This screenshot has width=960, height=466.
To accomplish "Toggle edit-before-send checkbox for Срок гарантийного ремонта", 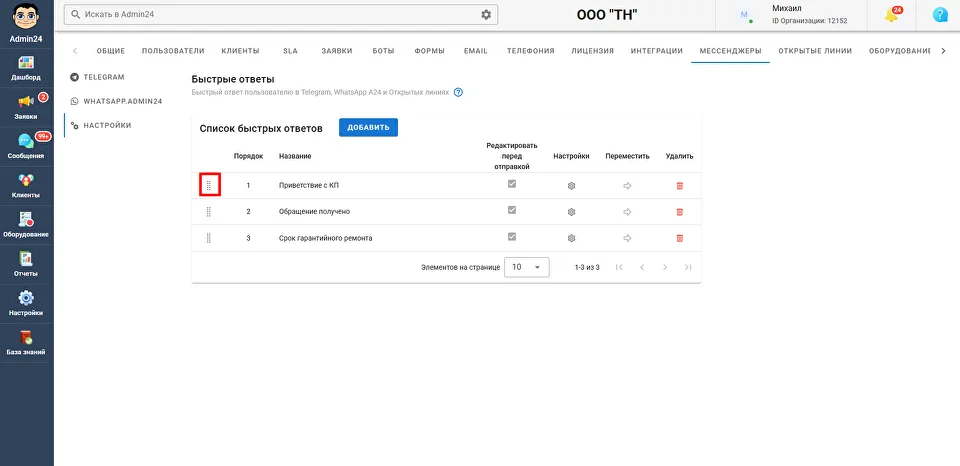I will 512,237.
